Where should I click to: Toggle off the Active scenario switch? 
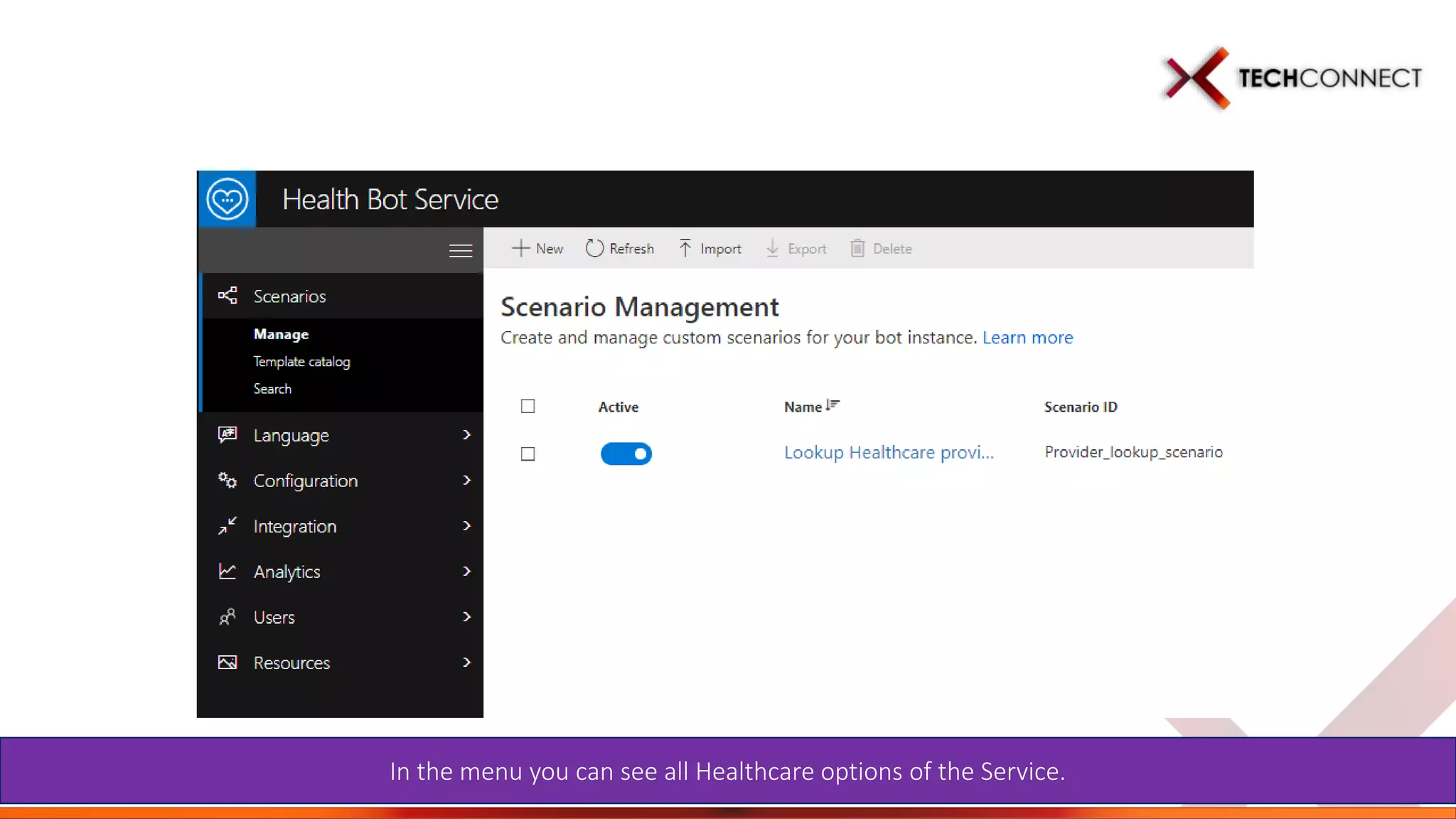point(626,454)
